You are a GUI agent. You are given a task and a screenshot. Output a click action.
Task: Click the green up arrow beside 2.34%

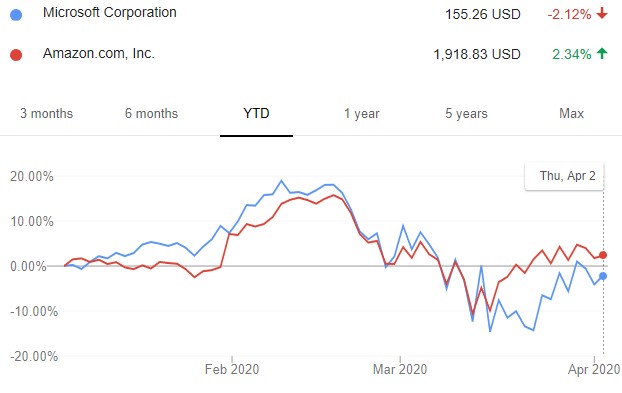tap(602, 53)
